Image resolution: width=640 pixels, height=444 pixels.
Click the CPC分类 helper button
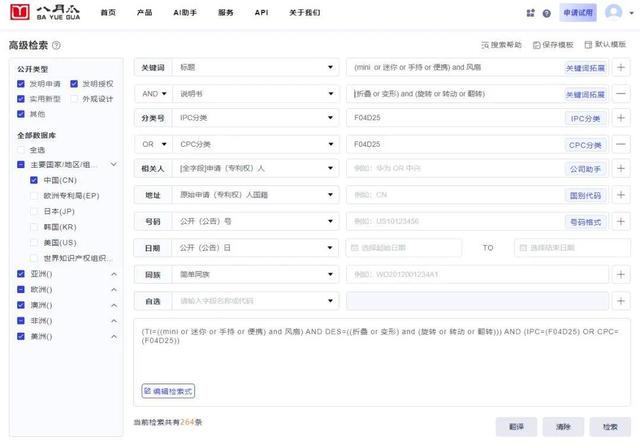point(585,145)
